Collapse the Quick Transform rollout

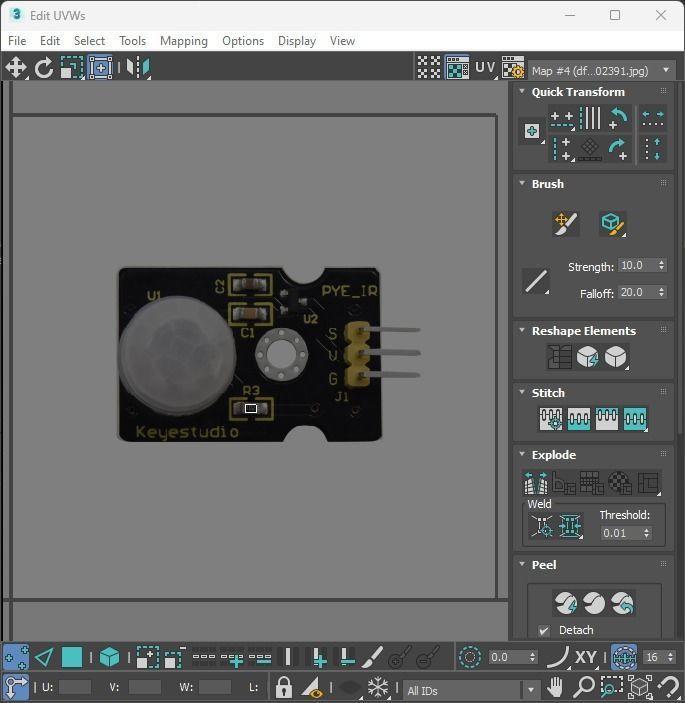click(522, 91)
